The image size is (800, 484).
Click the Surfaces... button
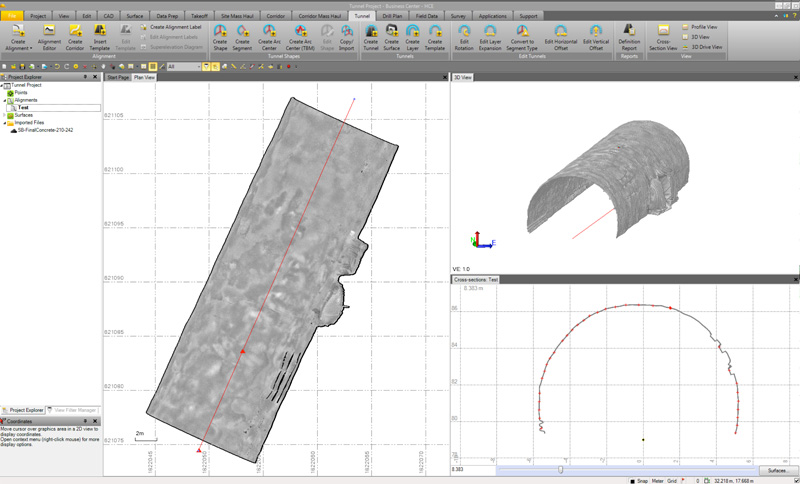tap(777, 469)
